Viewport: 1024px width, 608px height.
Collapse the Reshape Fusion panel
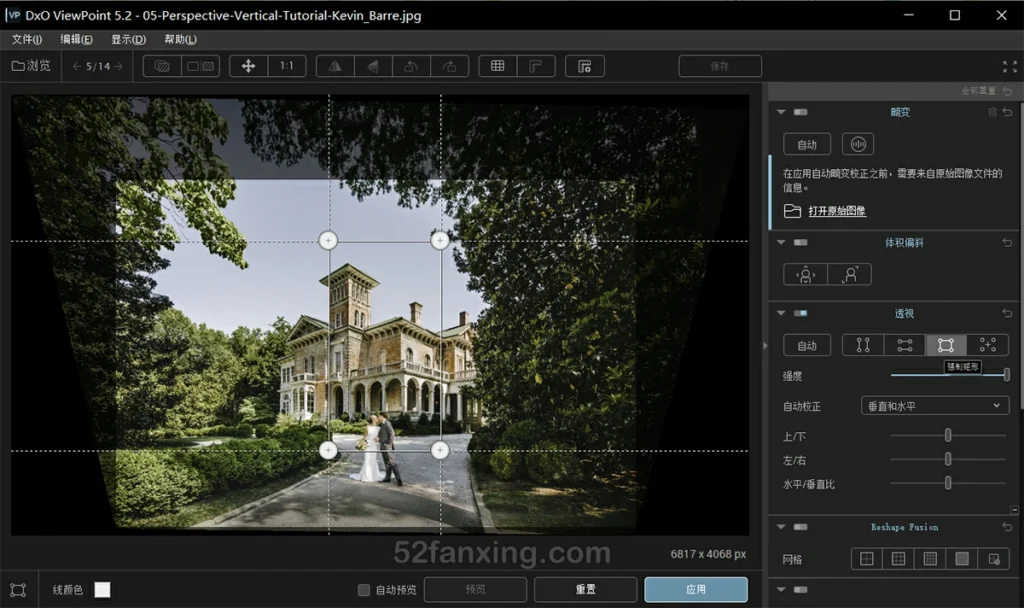[x=780, y=526]
